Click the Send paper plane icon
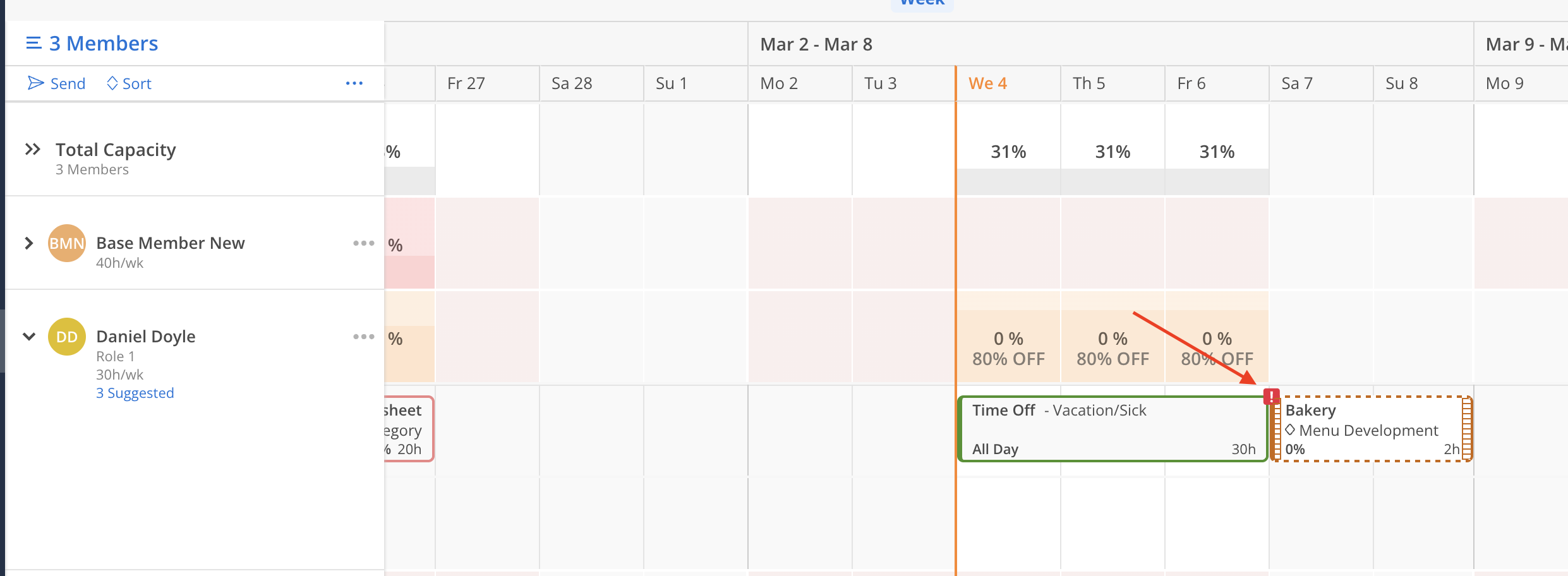This screenshot has height=576, width=1568. pos(35,83)
